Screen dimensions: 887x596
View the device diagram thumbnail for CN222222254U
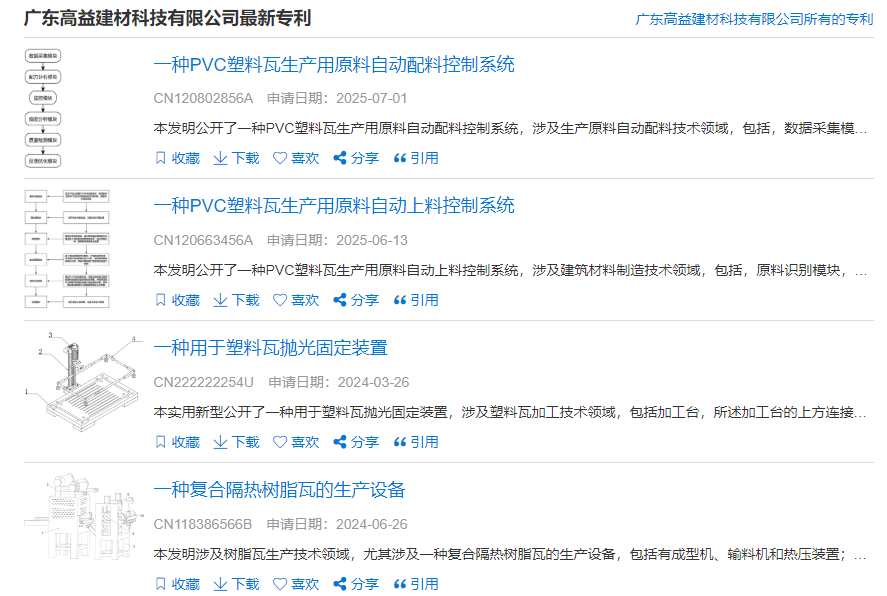pos(78,386)
